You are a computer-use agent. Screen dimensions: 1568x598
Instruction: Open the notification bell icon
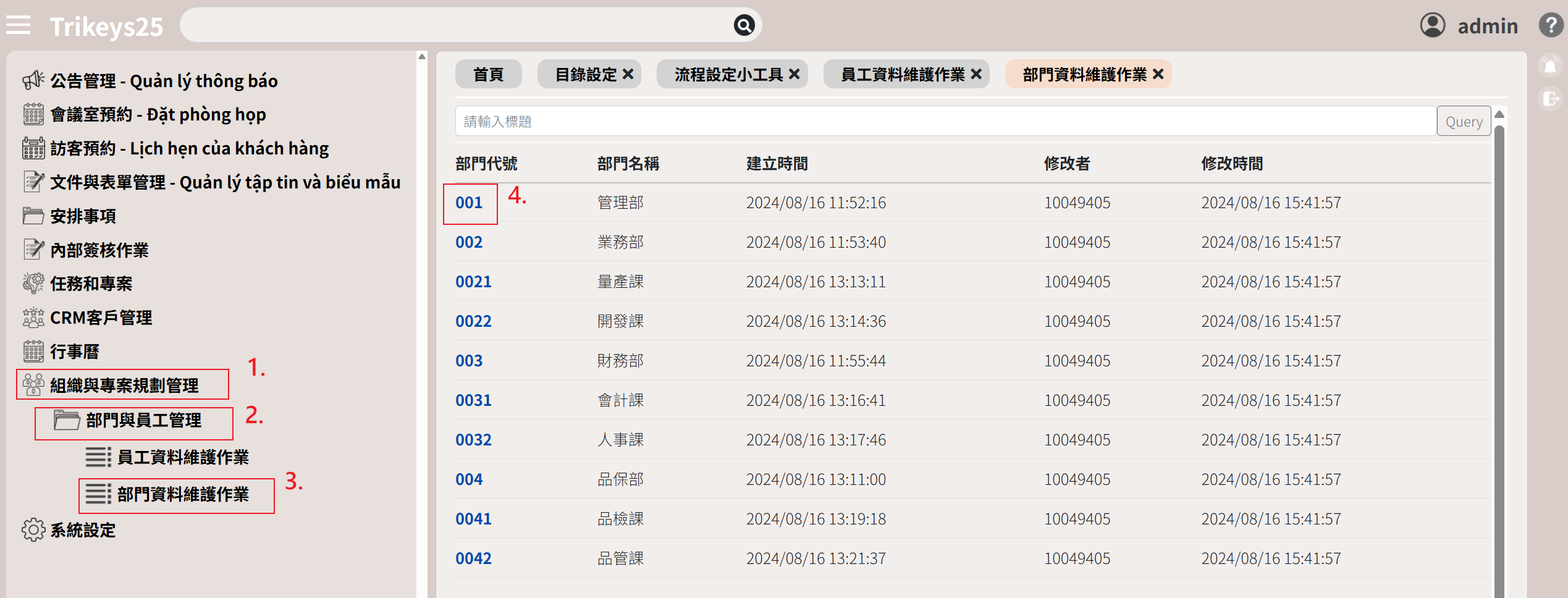coord(1550,66)
